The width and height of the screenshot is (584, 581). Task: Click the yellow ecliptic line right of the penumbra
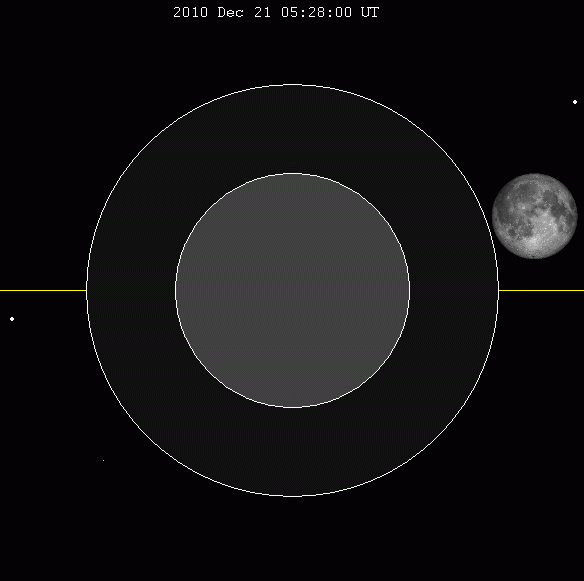tap(541, 290)
